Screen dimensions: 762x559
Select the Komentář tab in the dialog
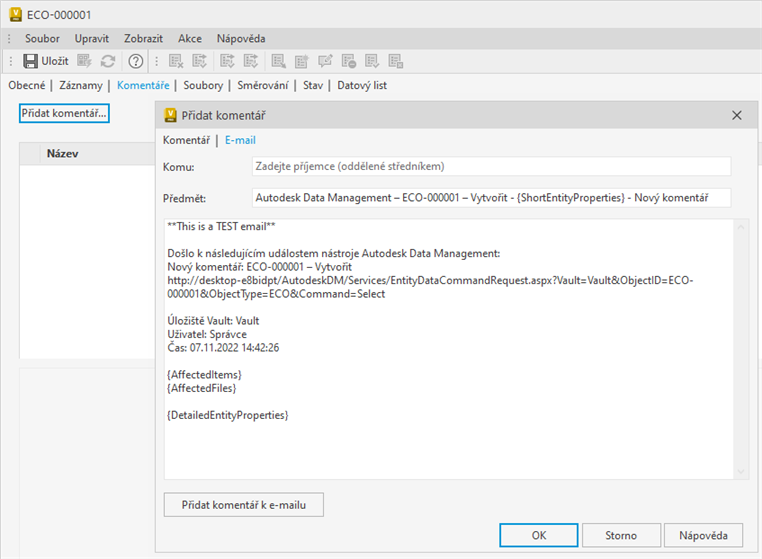point(186,140)
